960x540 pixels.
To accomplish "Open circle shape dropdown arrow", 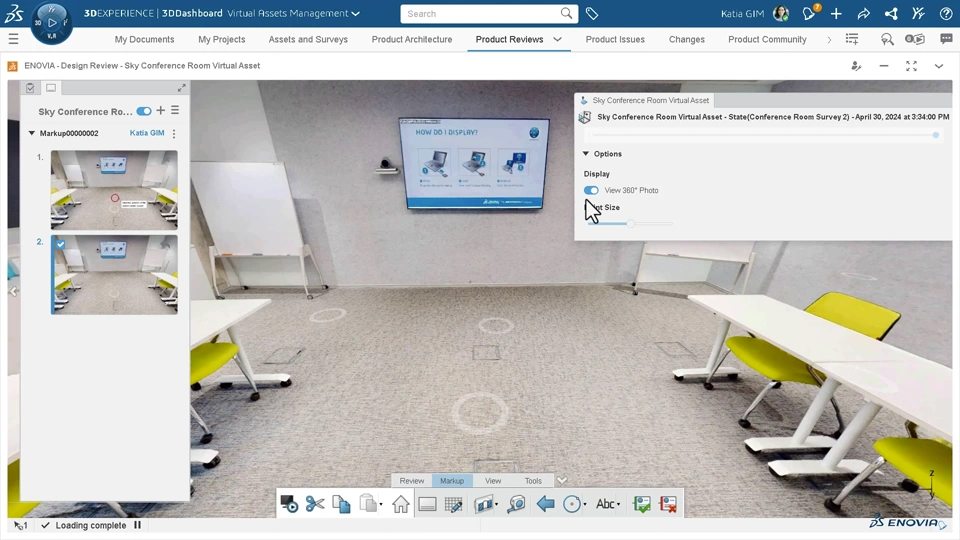I will tap(585, 504).
